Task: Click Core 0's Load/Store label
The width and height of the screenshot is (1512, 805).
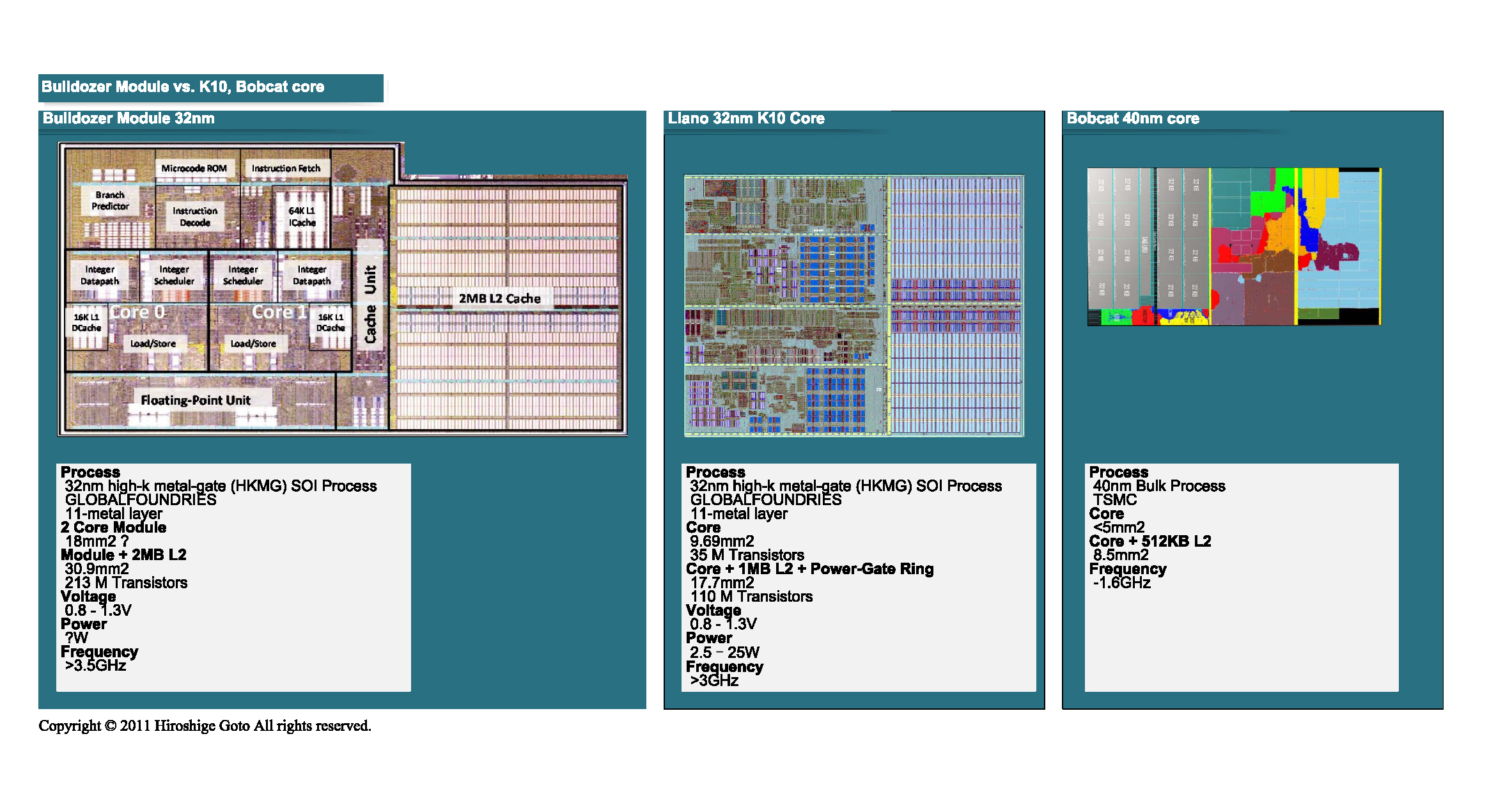Action: [153, 344]
